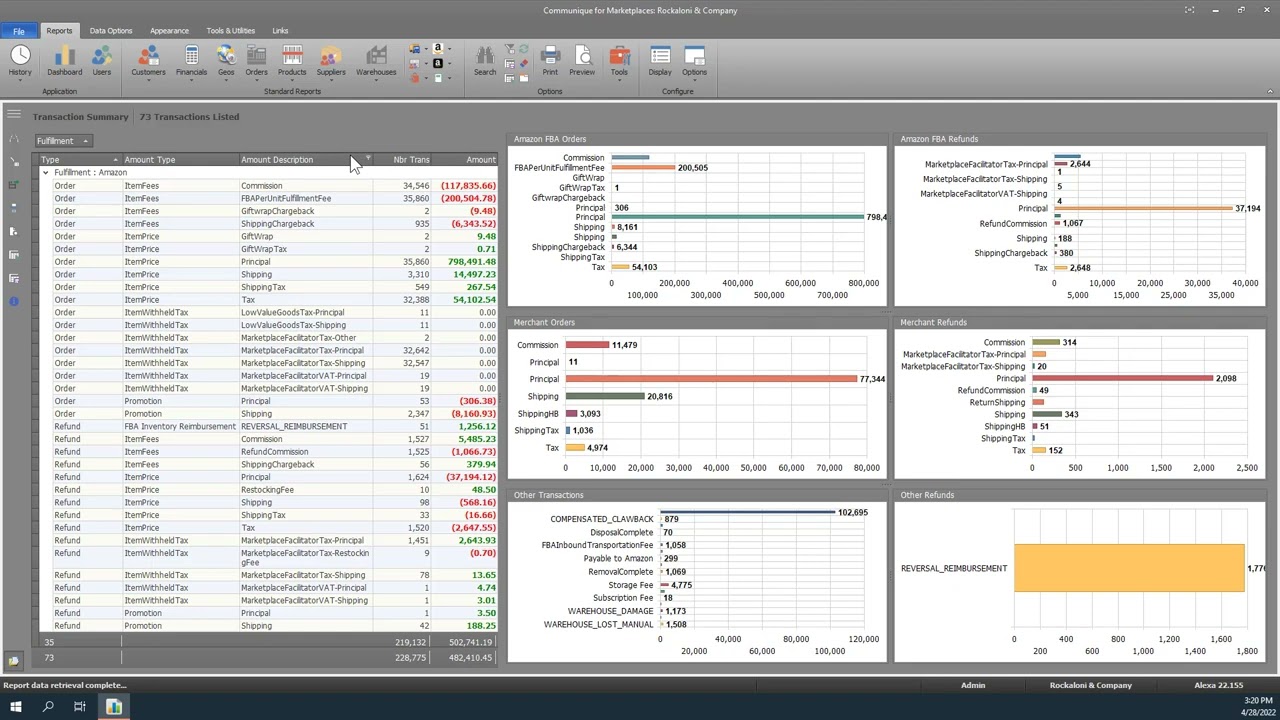1280x720 pixels.
Task: Open the Dashboard from the ribbon
Action: 64,60
